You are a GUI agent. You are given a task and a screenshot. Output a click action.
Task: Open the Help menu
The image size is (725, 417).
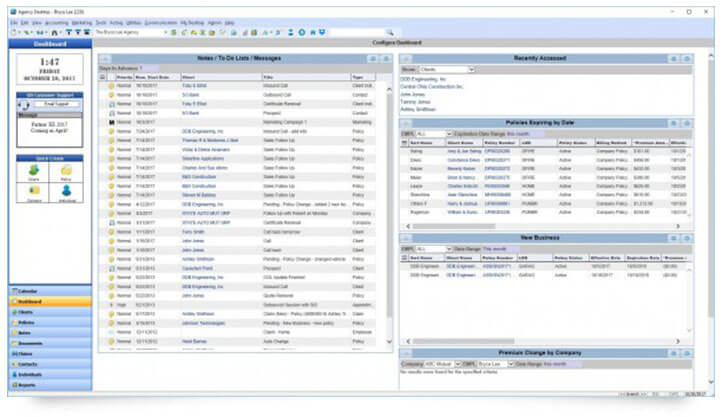(229, 23)
